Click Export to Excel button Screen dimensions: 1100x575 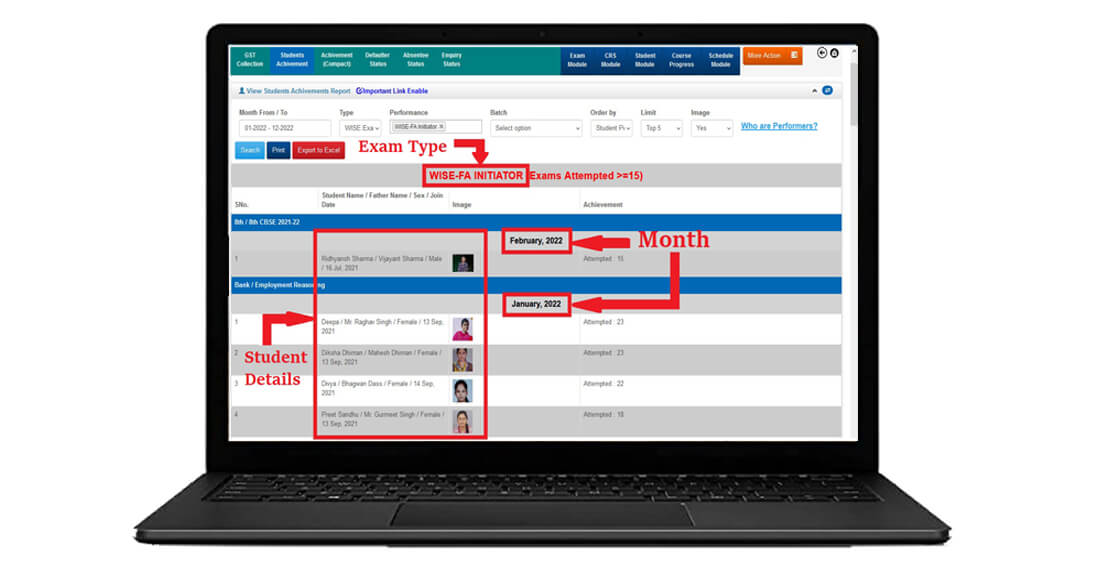[x=318, y=150]
